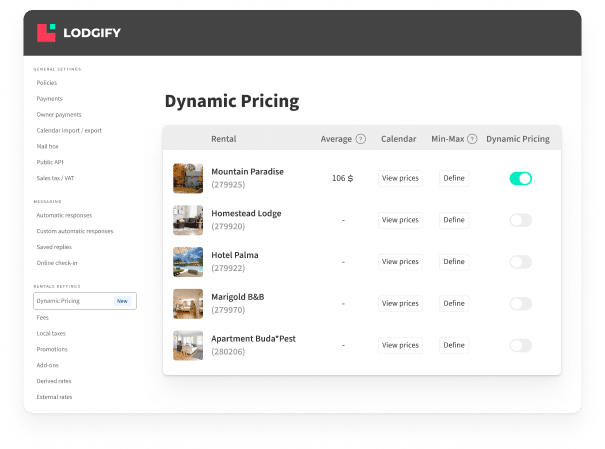Click the 106 $ average value
Image resolution: width=605 pixels, height=449 pixels.
(x=342, y=178)
